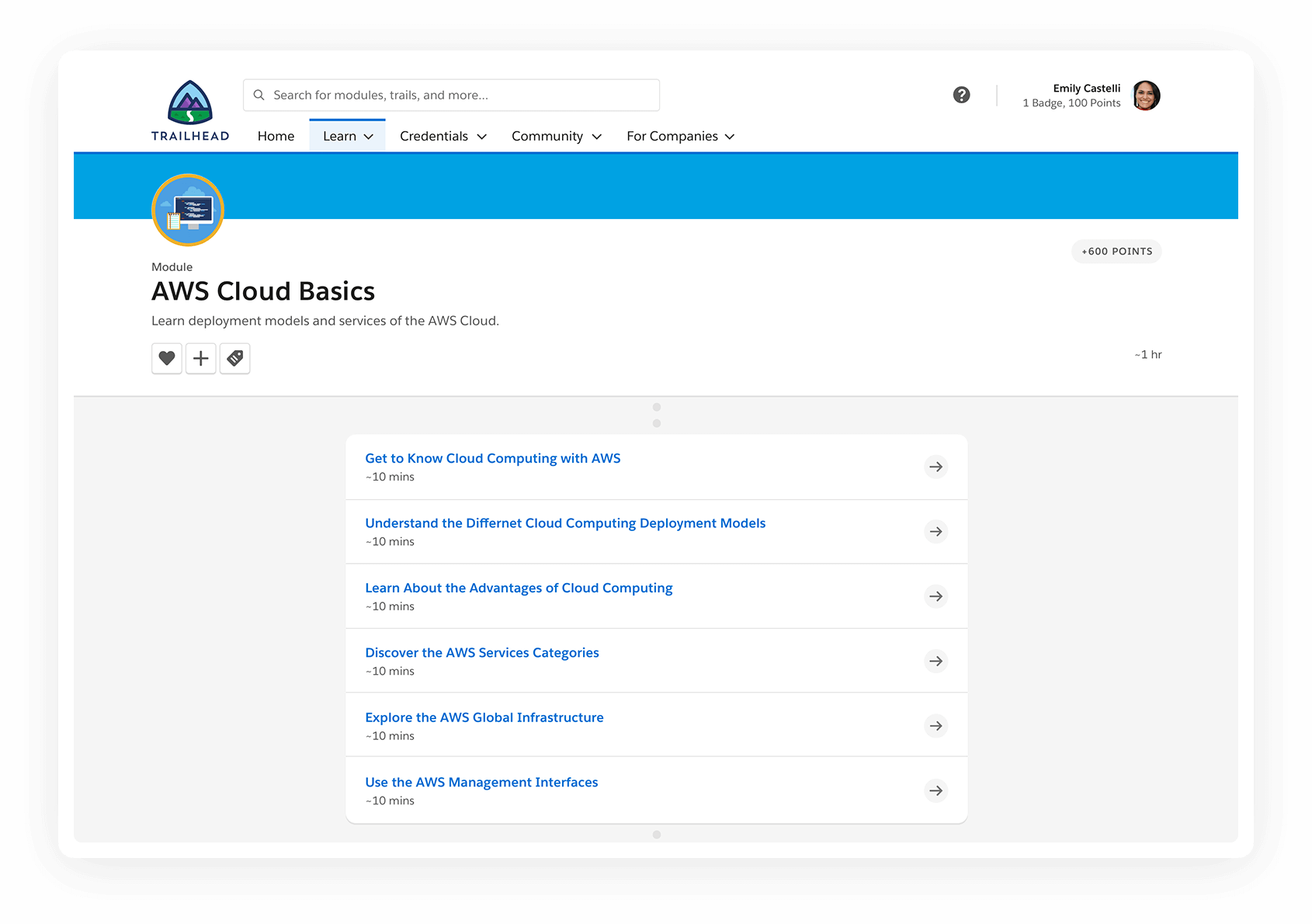Viewport: 1312px width, 924px height.
Task: Click arrow next to Discover AWS Services Categories
Action: tap(935, 661)
